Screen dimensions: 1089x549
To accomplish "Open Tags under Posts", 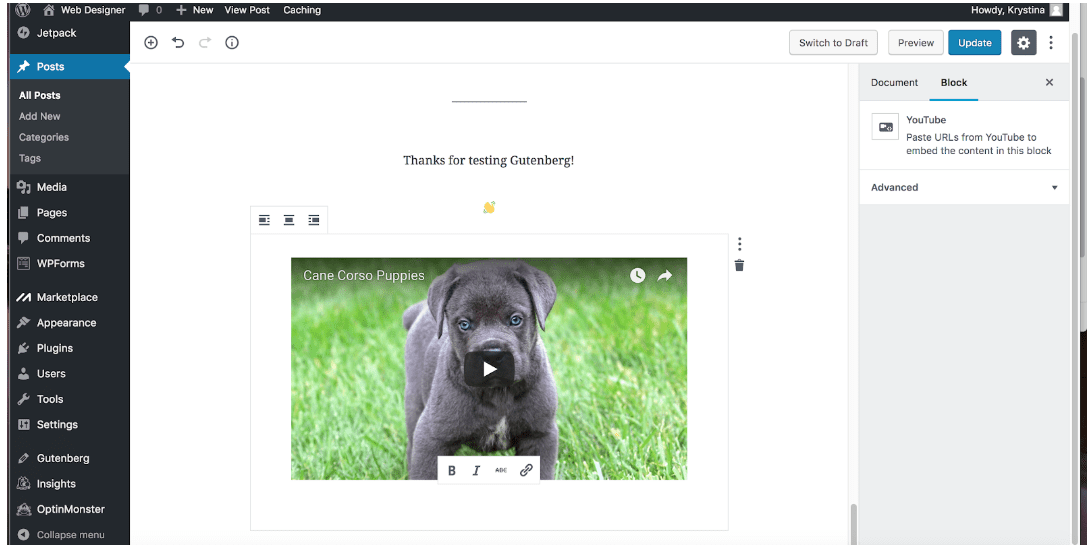I will coord(30,158).
